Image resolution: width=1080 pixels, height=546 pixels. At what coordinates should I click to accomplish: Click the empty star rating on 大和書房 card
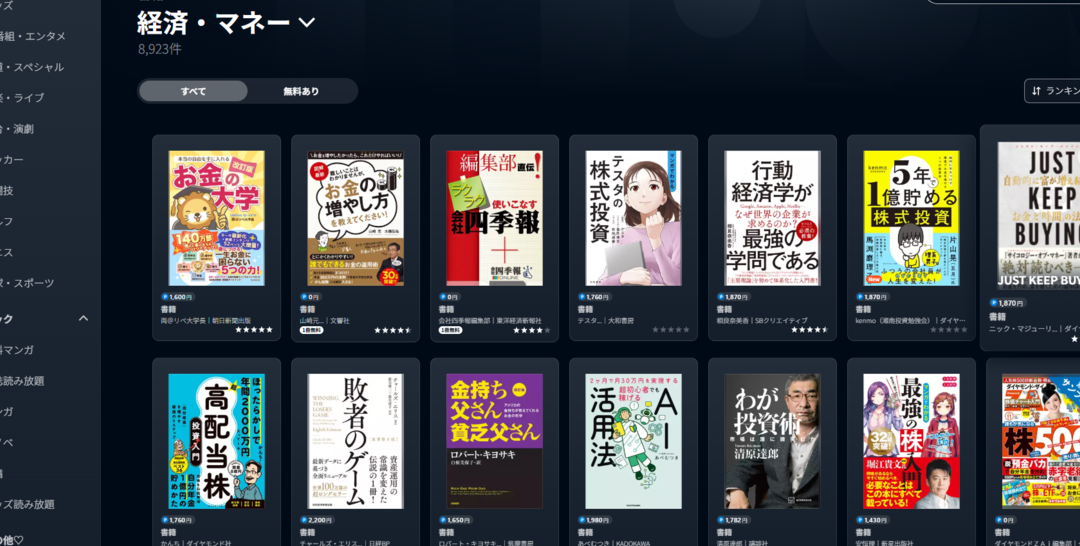click(671, 330)
